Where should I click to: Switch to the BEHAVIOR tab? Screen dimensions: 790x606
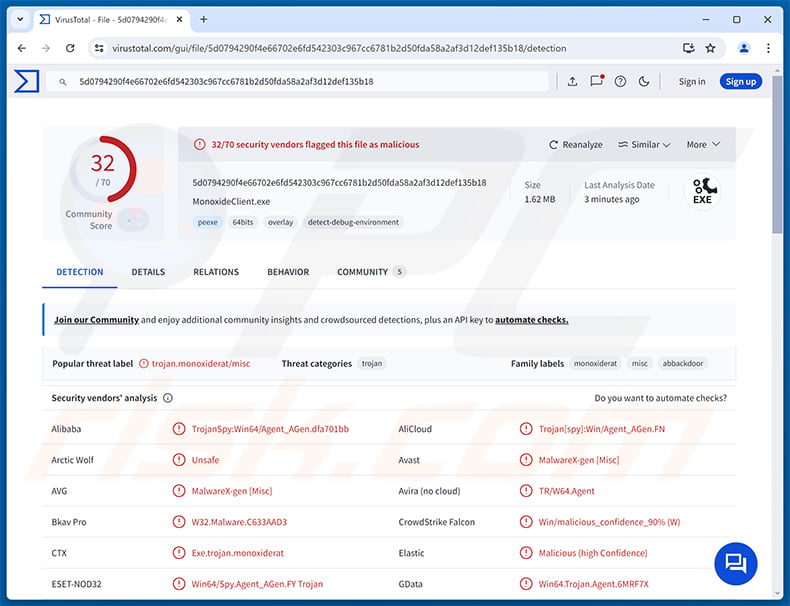click(288, 272)
